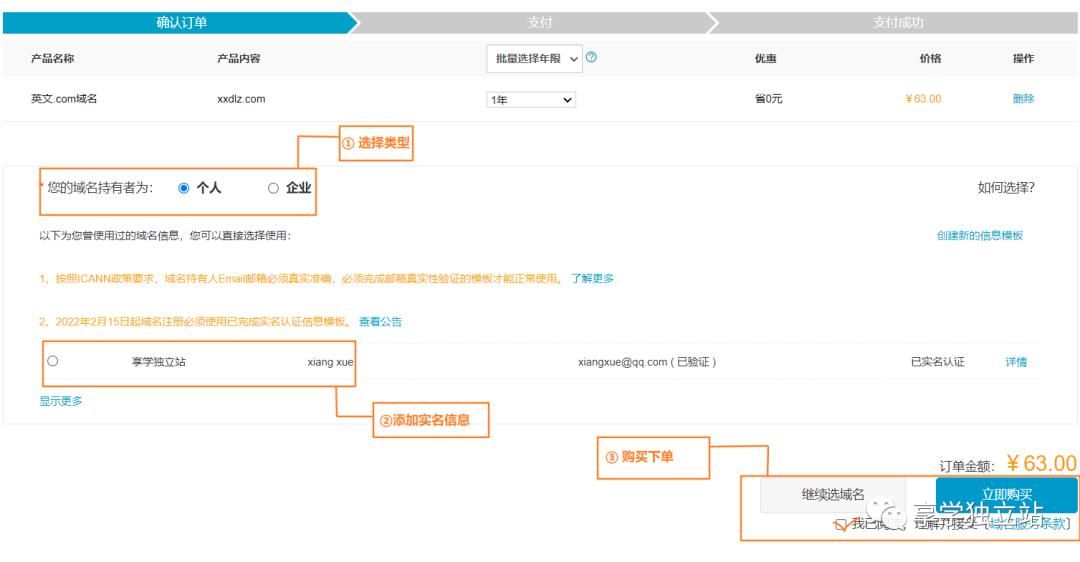Click 创建新的信息模板 link
1080x562 pixels.
click(979, 236)
